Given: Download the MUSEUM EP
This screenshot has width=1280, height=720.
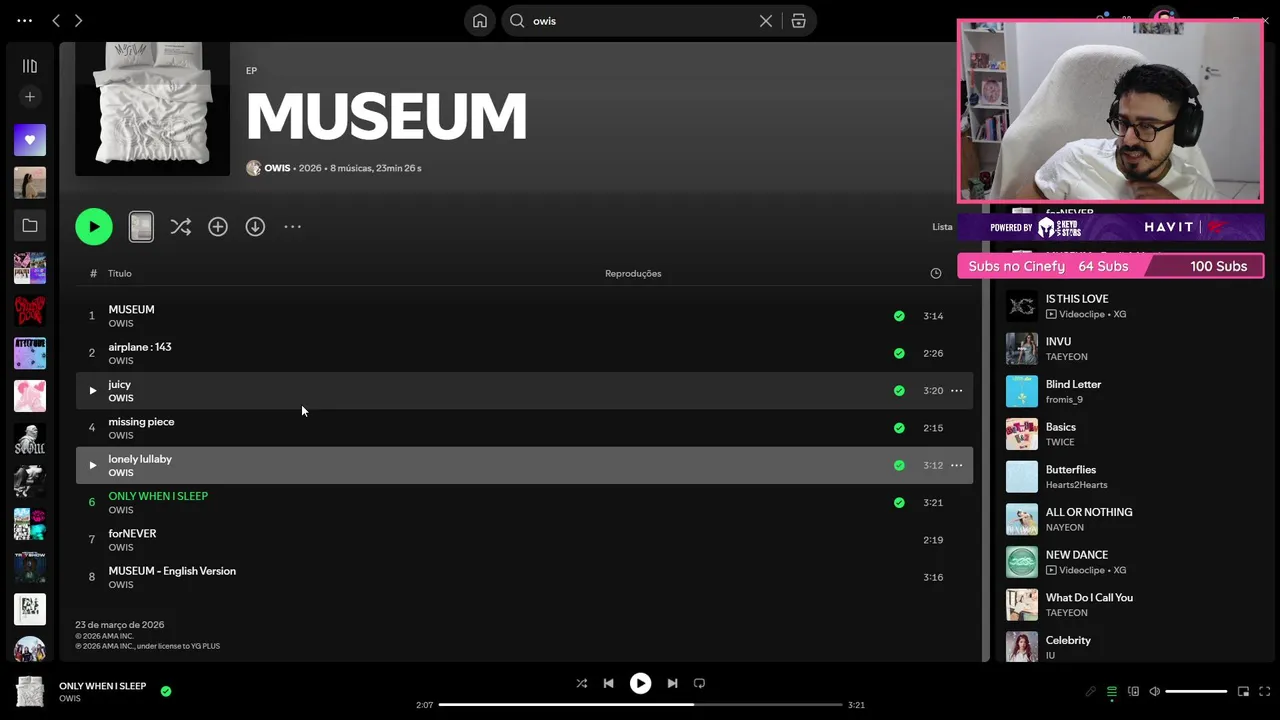Looking at the screenshot, I should [256, 227].
